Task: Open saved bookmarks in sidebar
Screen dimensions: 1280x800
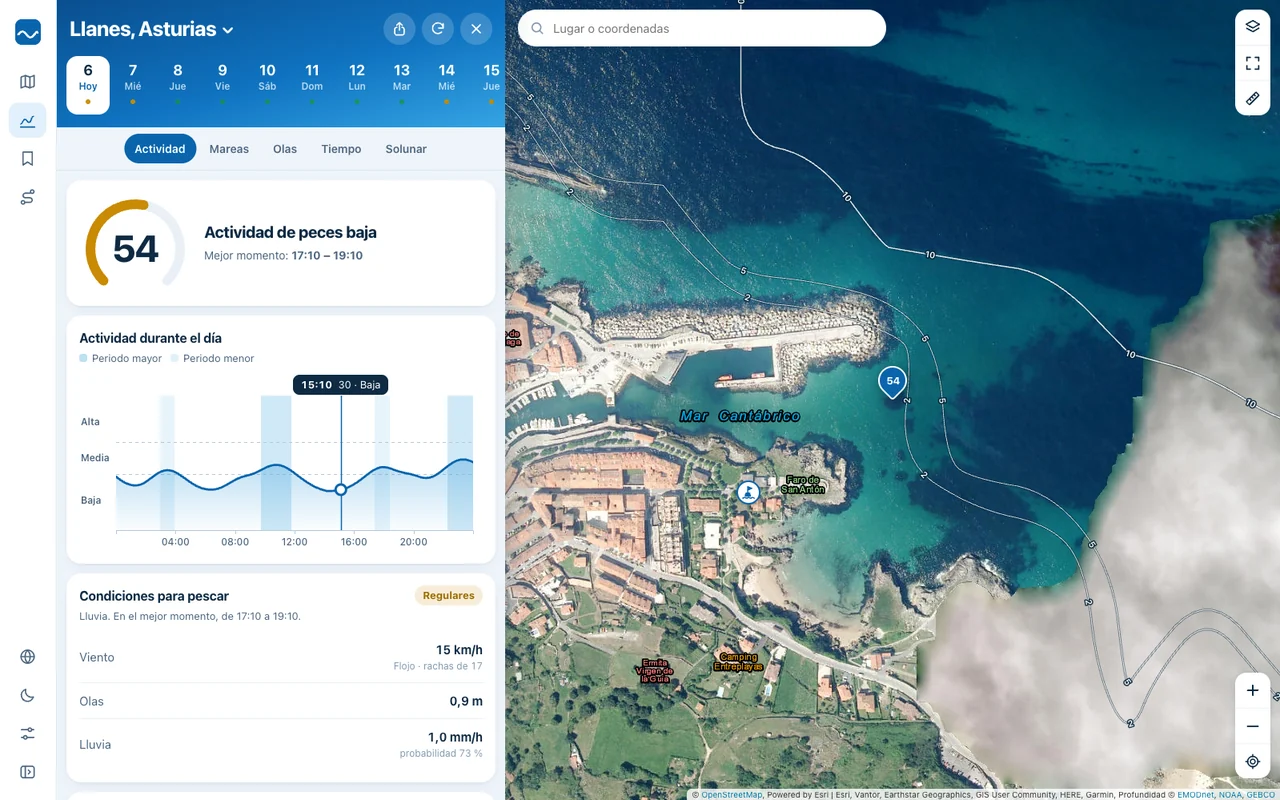Action: pos(28,158)
